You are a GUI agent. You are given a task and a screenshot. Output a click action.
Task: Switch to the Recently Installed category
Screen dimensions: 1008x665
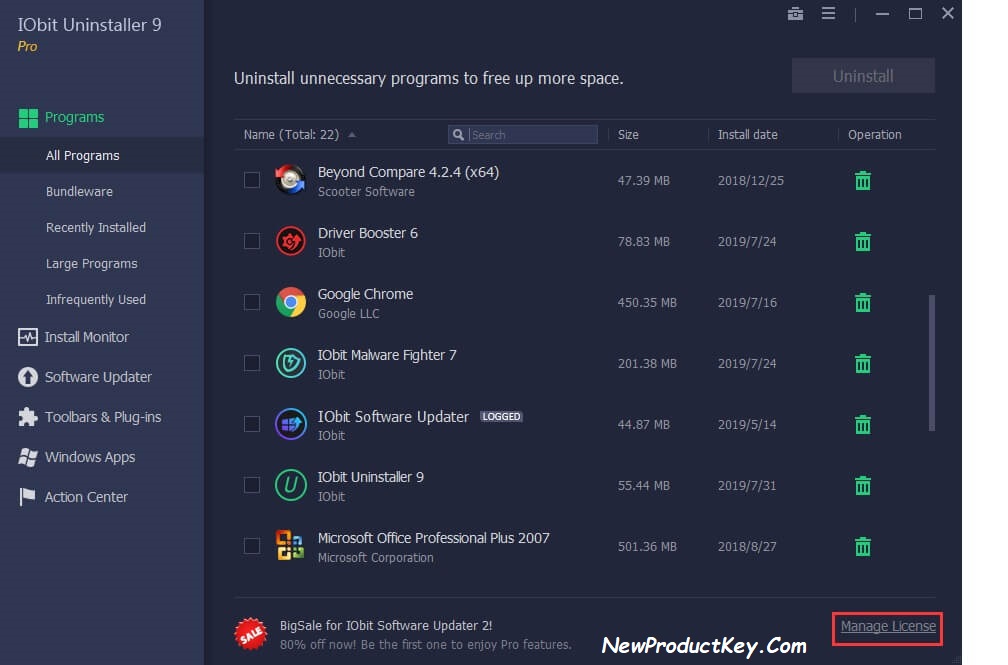96,227
